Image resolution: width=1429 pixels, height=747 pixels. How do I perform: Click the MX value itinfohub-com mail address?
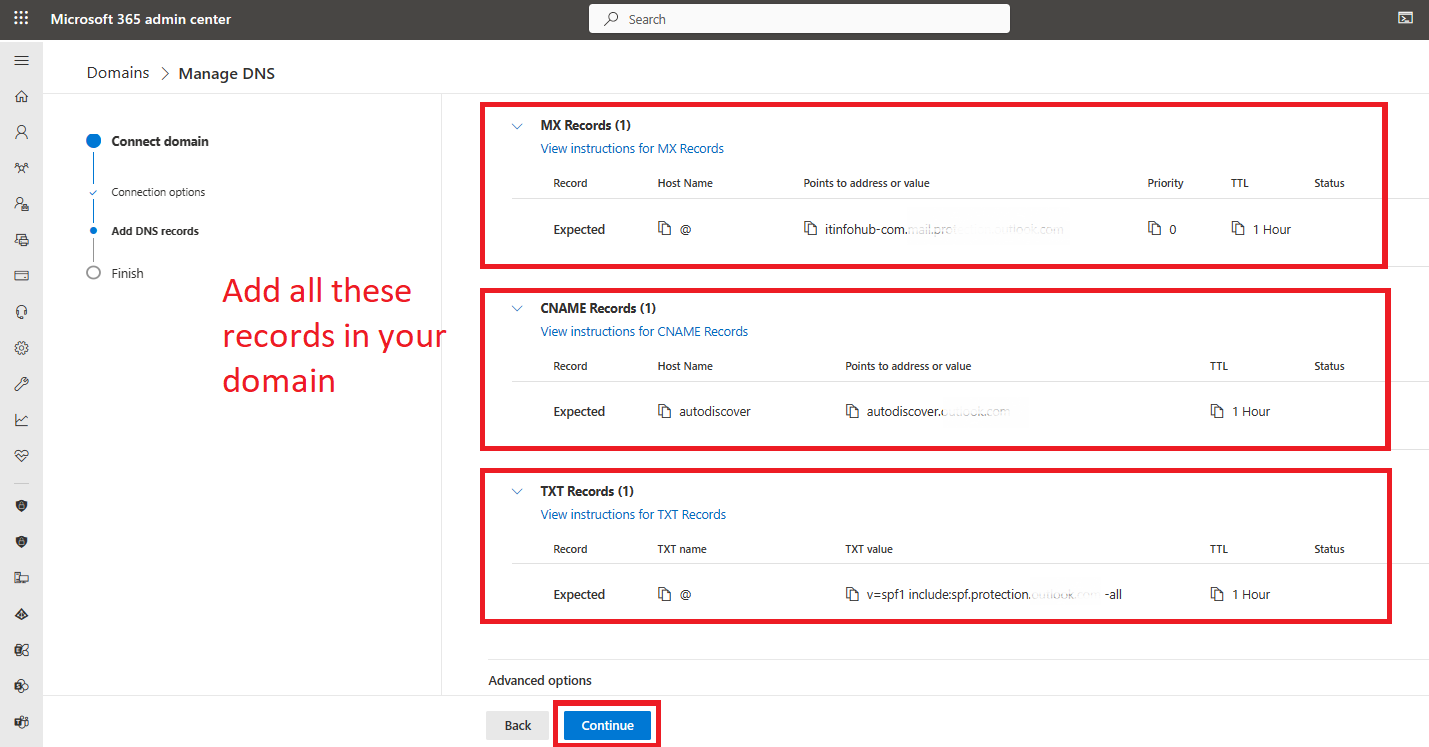pyautogui.click(x=944, y=229)
